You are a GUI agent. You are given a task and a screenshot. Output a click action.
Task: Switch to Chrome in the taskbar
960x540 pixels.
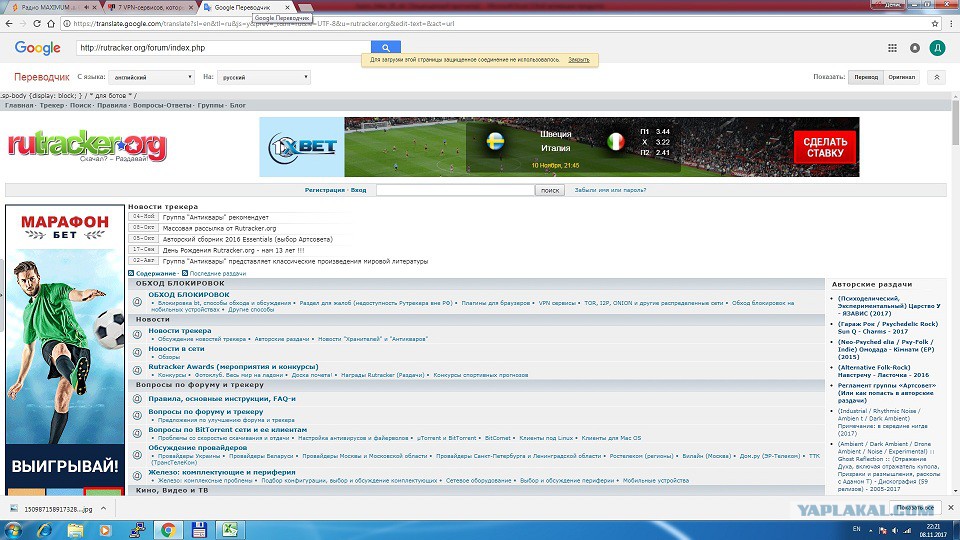[168, 530]
